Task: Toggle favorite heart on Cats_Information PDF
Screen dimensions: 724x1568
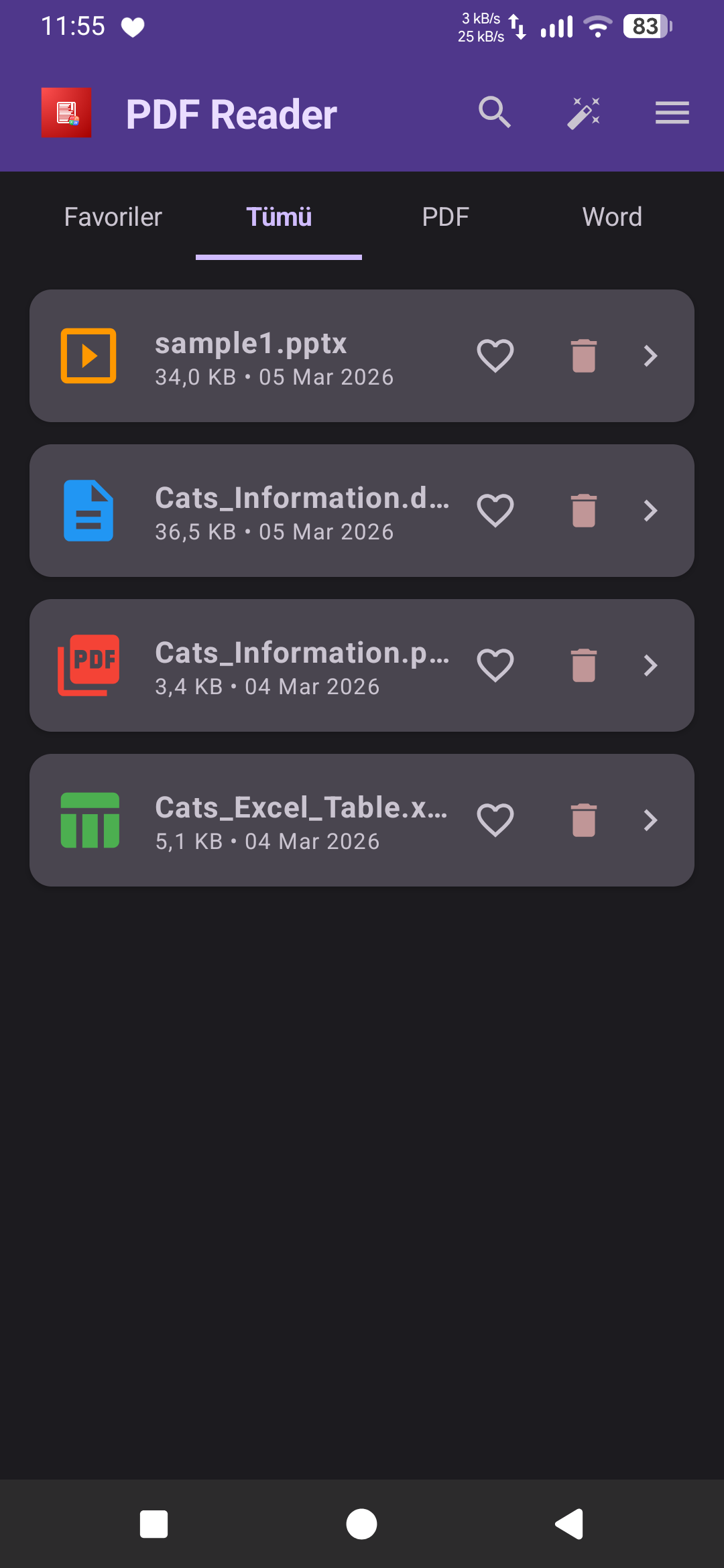Action: coord(495,665)
